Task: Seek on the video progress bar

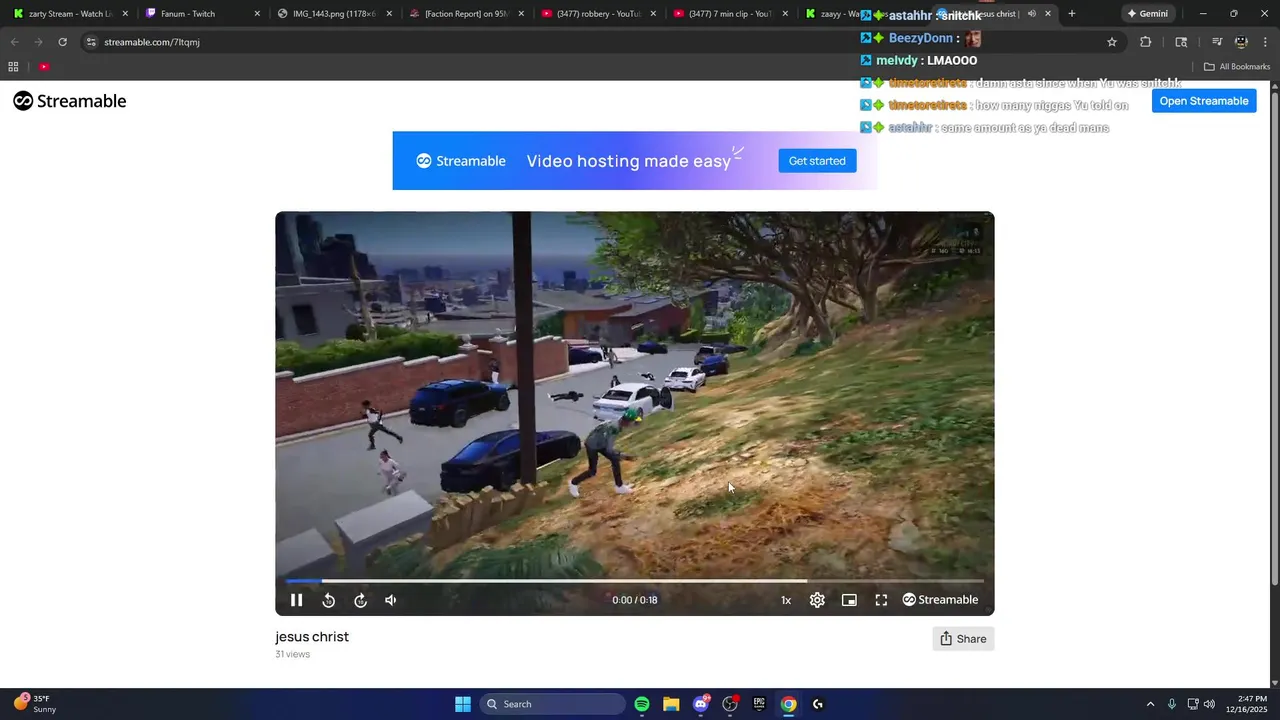Action: click(634, 580)
